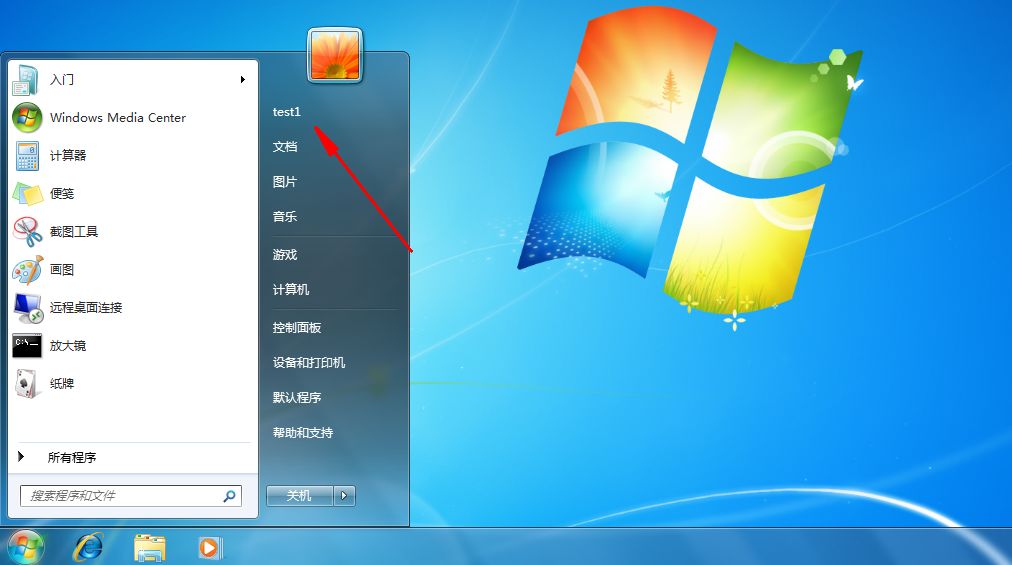Viewport: 1012px width, 565px height.
Task: Open 计算机 computer
Action: click(290, 290)
